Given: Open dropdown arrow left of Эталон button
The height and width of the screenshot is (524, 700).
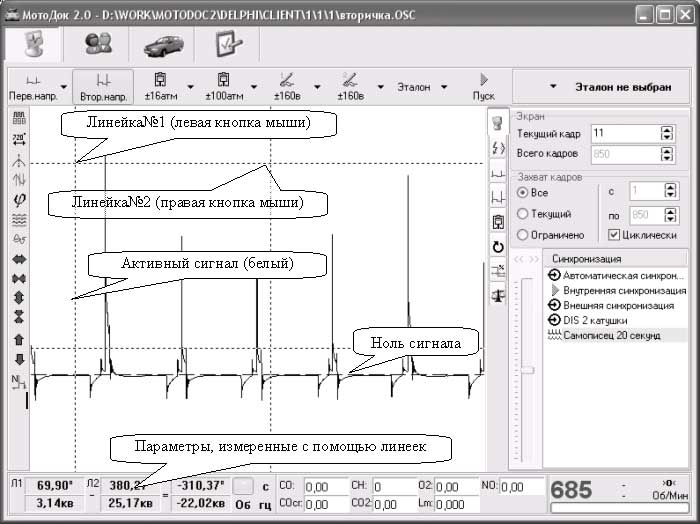Looking at the screenshot, I should tap(380, 87).
